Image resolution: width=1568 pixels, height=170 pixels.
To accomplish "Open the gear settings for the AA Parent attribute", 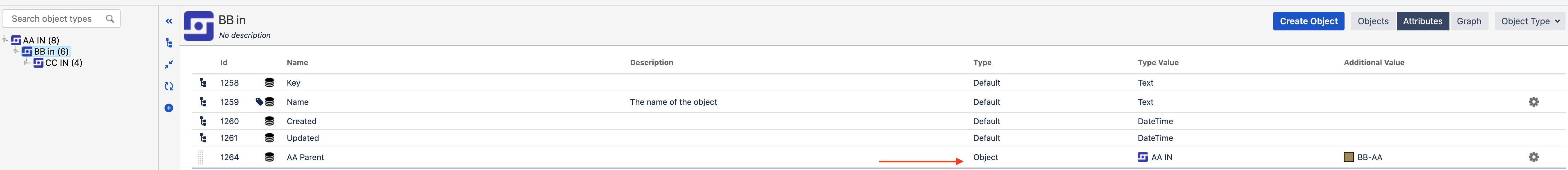I will click(x=1533, y=157).
